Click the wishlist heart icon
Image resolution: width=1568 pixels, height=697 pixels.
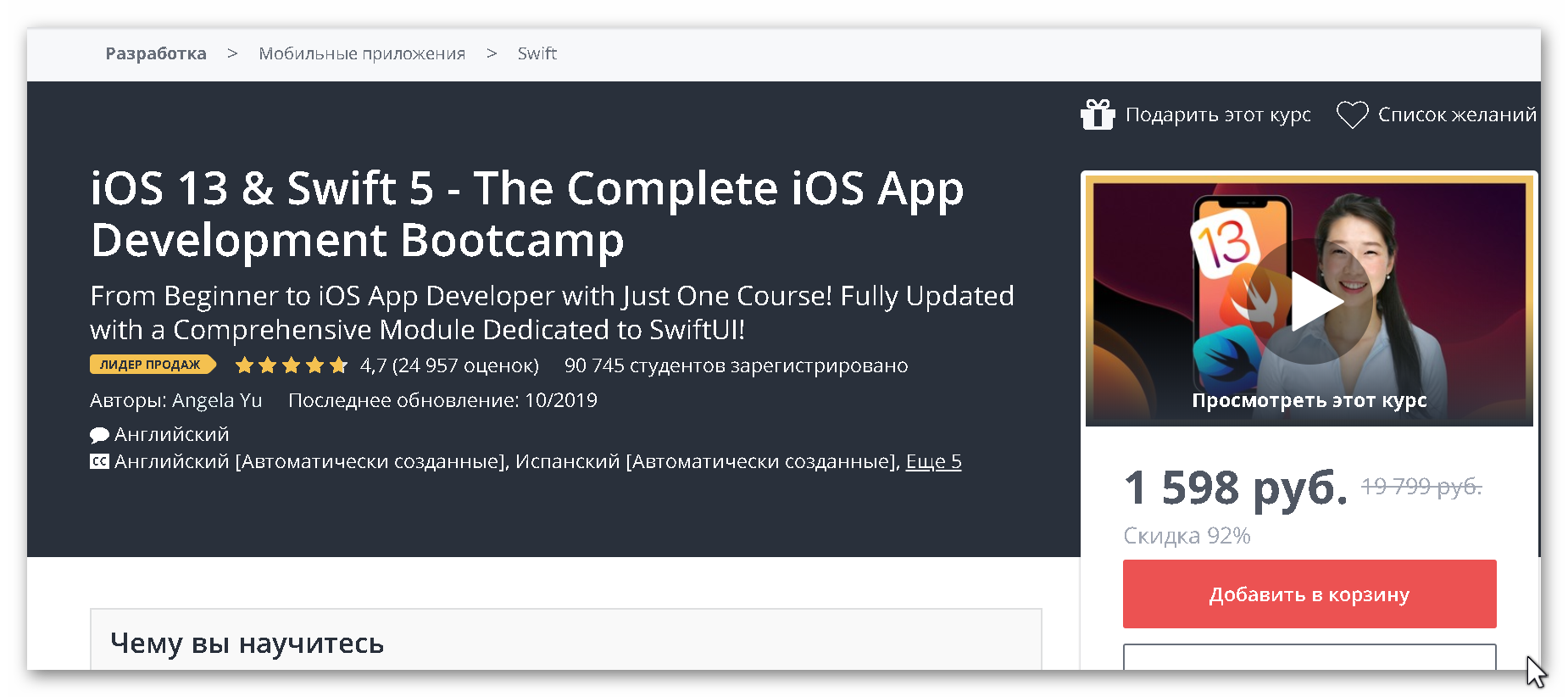click(x=1352, y=114)
